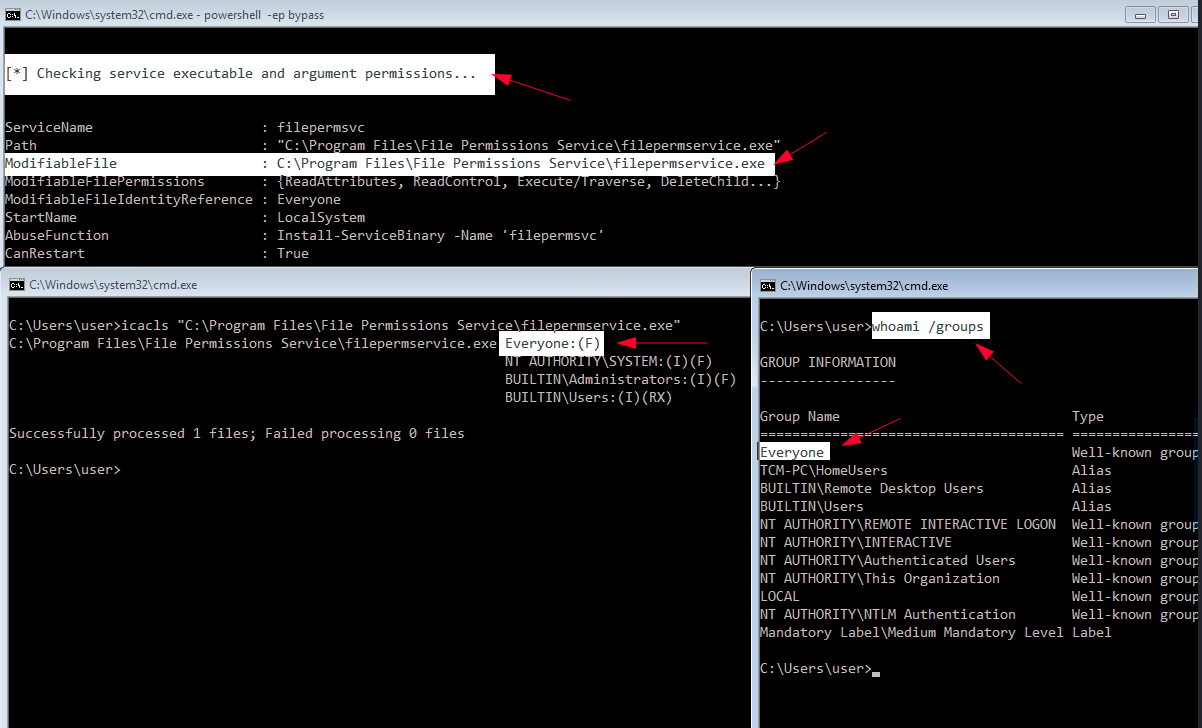Viewport: 1202px width, 728px height.
Task: Click the cmd.exe icon on the PowerShell title bar
Action: click(10, 14)
